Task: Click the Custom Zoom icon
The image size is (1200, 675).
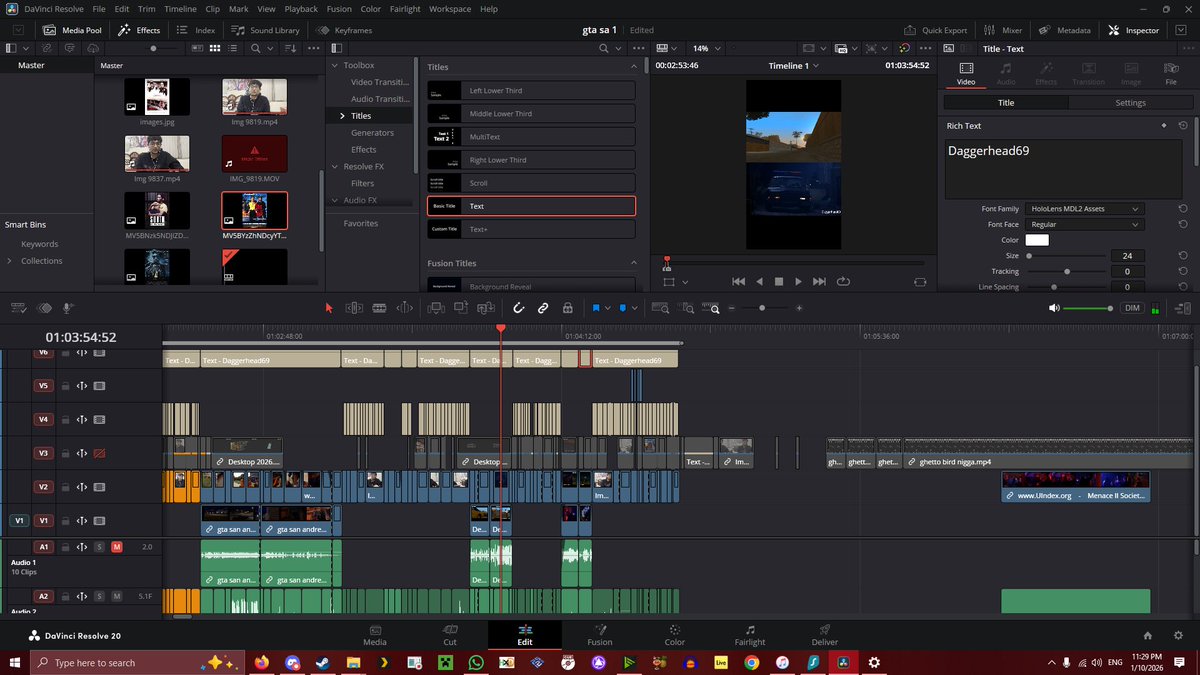Action: coord(713,308)
